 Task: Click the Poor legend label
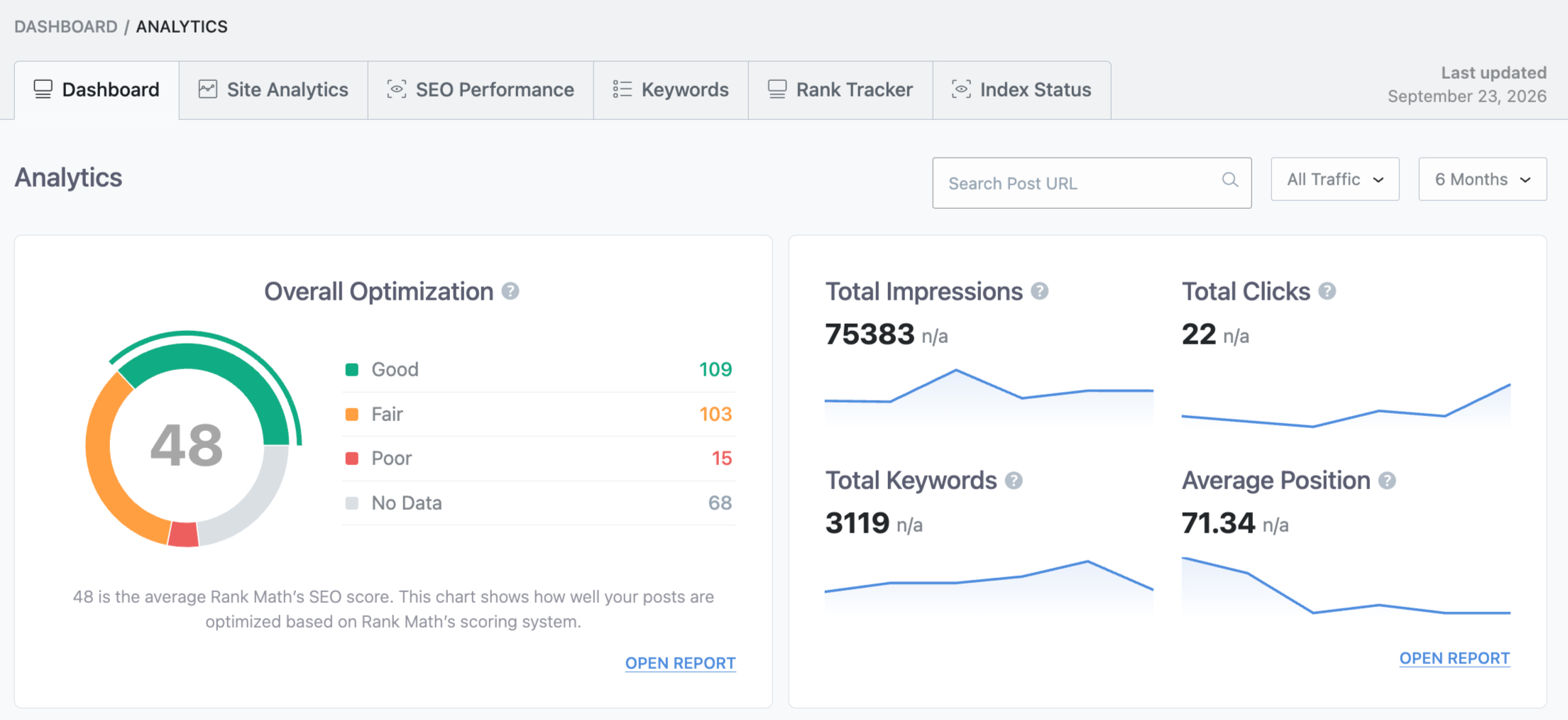point(391,459)
